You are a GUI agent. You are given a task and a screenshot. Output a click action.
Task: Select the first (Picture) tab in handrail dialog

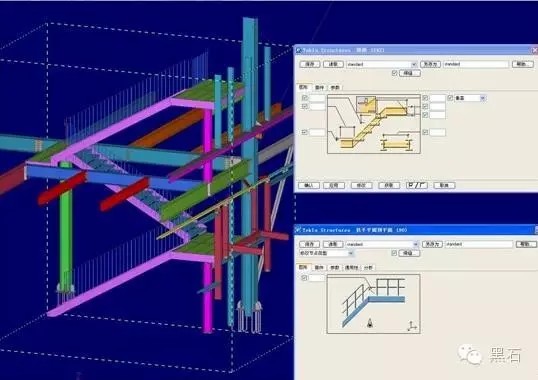coord(303,267)
